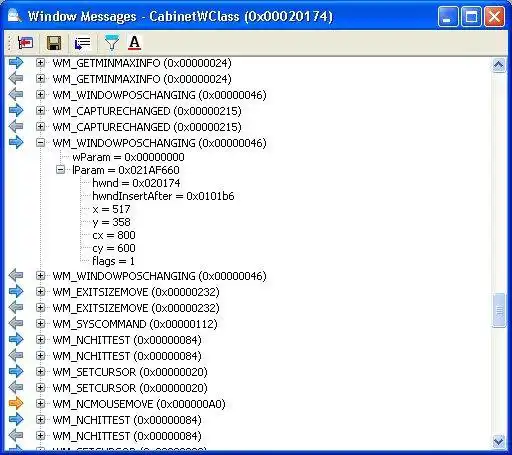Screen dimensions: 512x455
Task: Click the red-underlined A font icon
Action: 134,43
